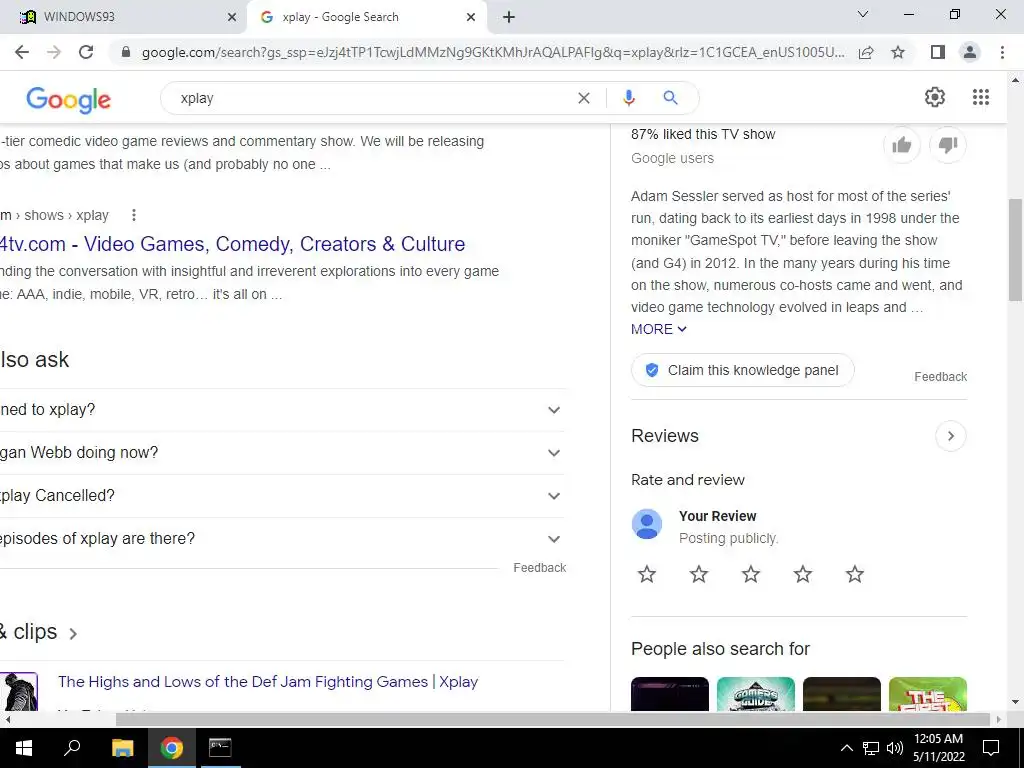The image size is (1024, 768).
Task: Click the Google logo
Action: 69,99
